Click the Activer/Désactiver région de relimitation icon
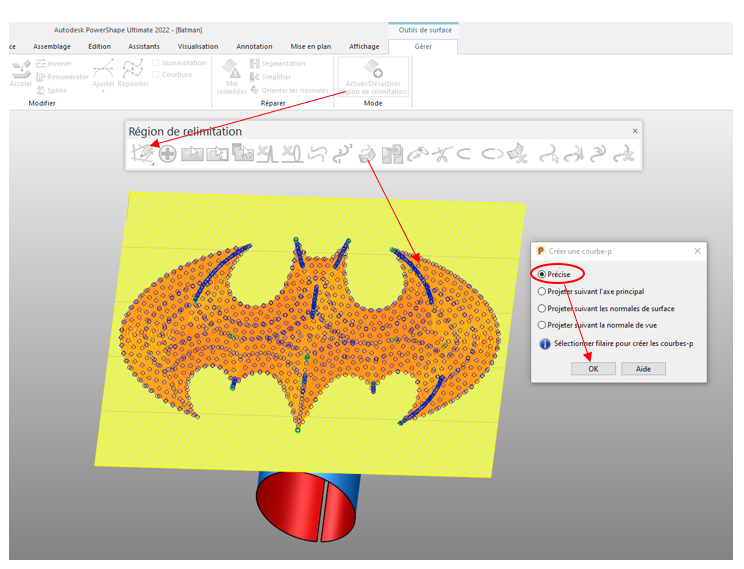Screen dimensions: 744x569 374,70
